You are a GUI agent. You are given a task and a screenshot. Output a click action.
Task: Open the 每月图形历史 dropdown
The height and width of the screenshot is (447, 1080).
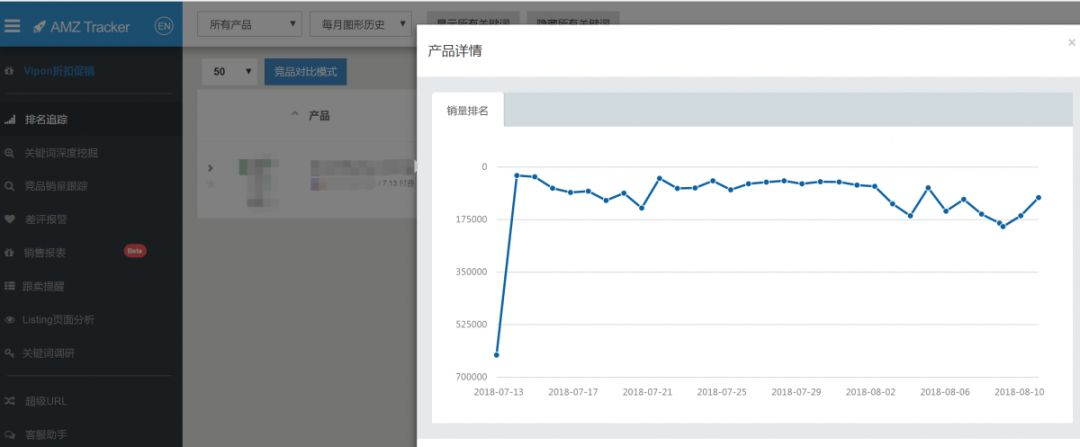point(361,24)
